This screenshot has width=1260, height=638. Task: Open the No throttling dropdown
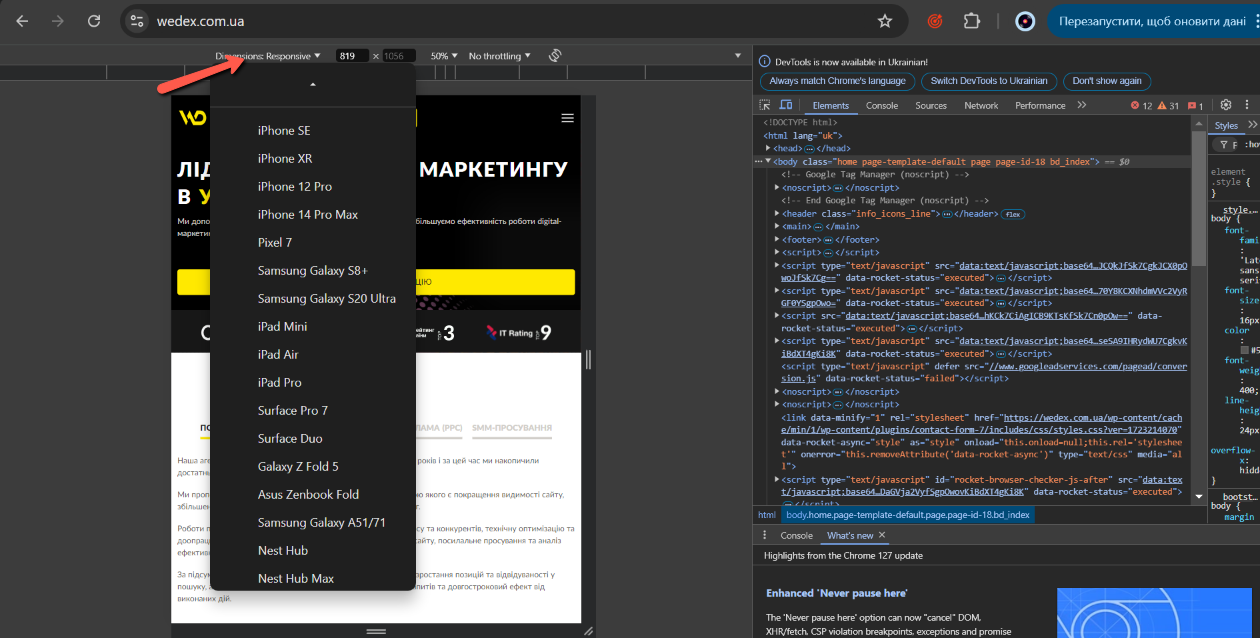499,56
